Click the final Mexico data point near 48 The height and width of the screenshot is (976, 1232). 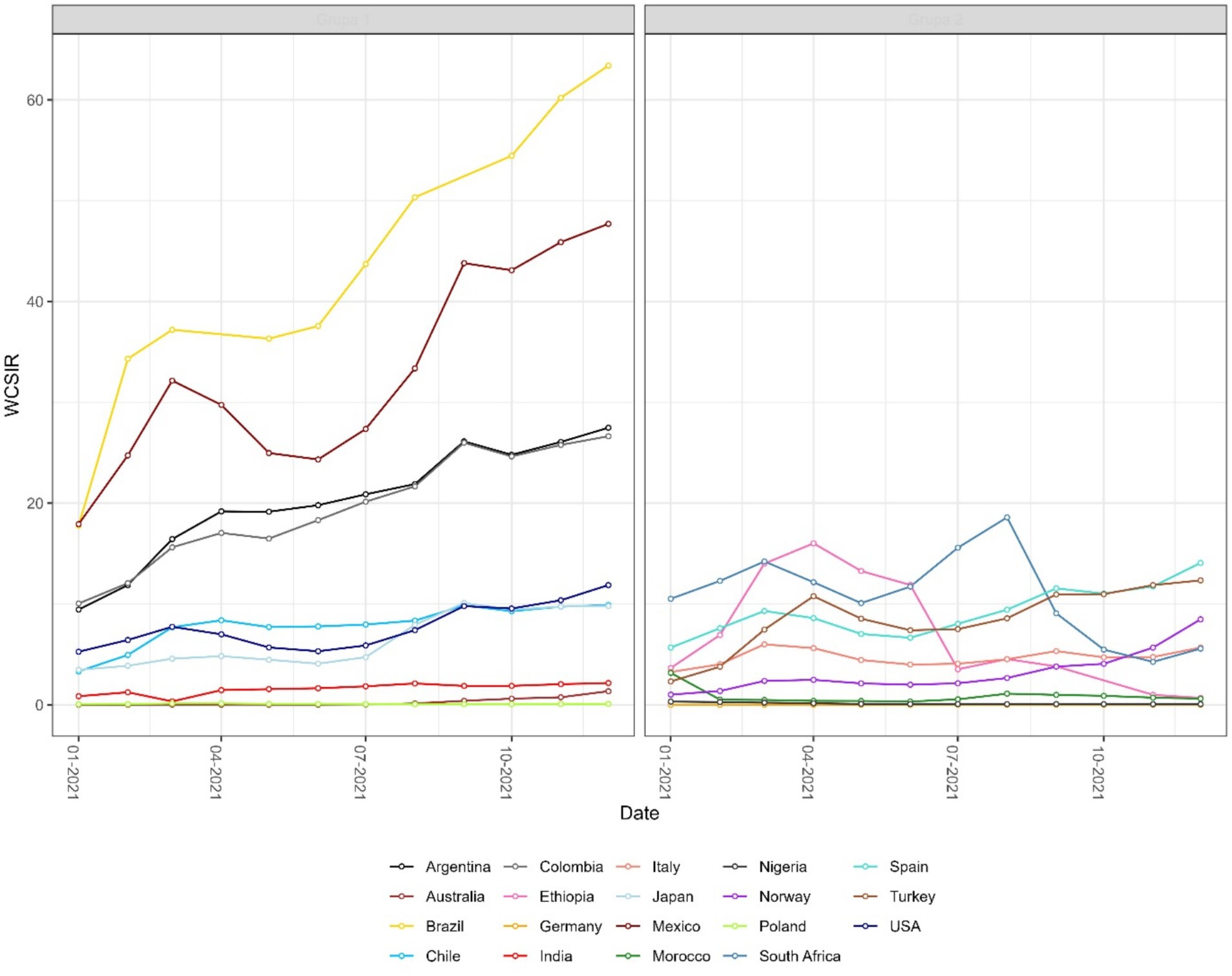click(608, 224)
